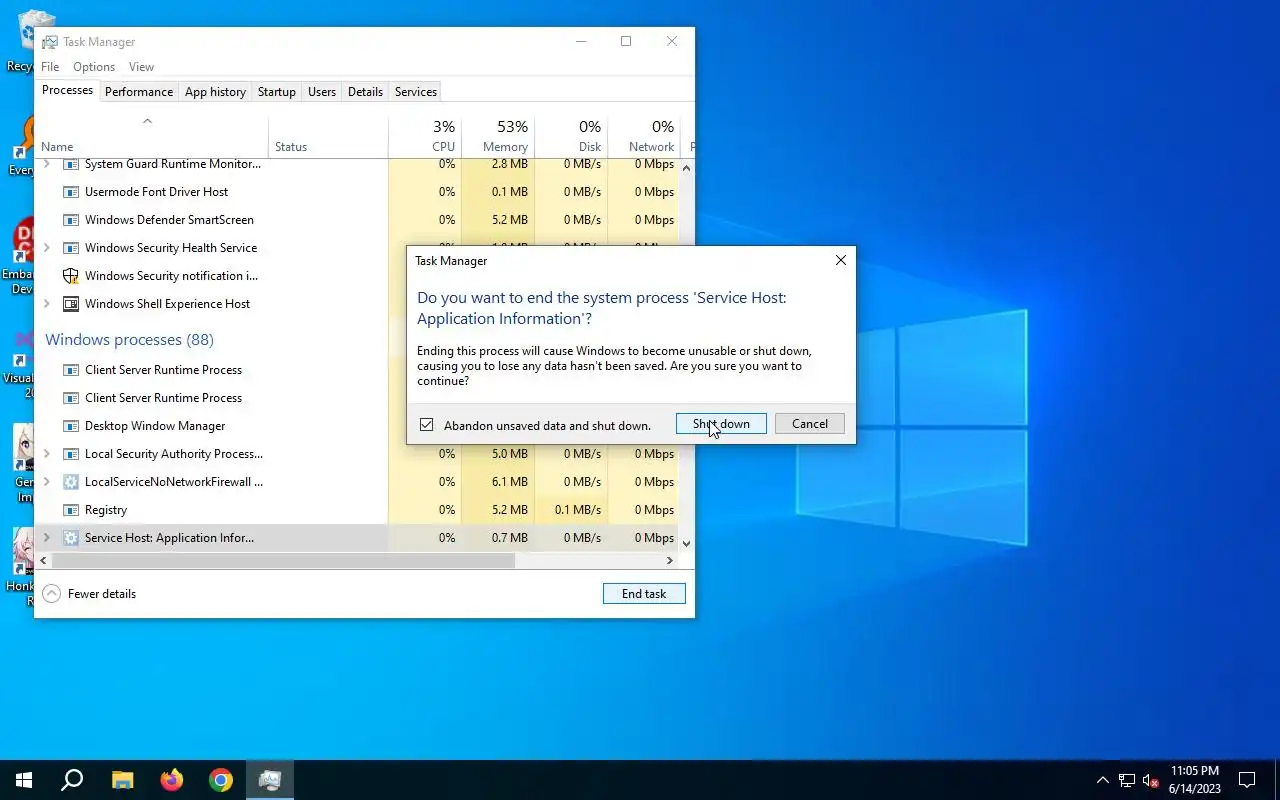Expand Windows Shell Experience Host row
The image size is (1280, 800).
(x=46, y=304)
